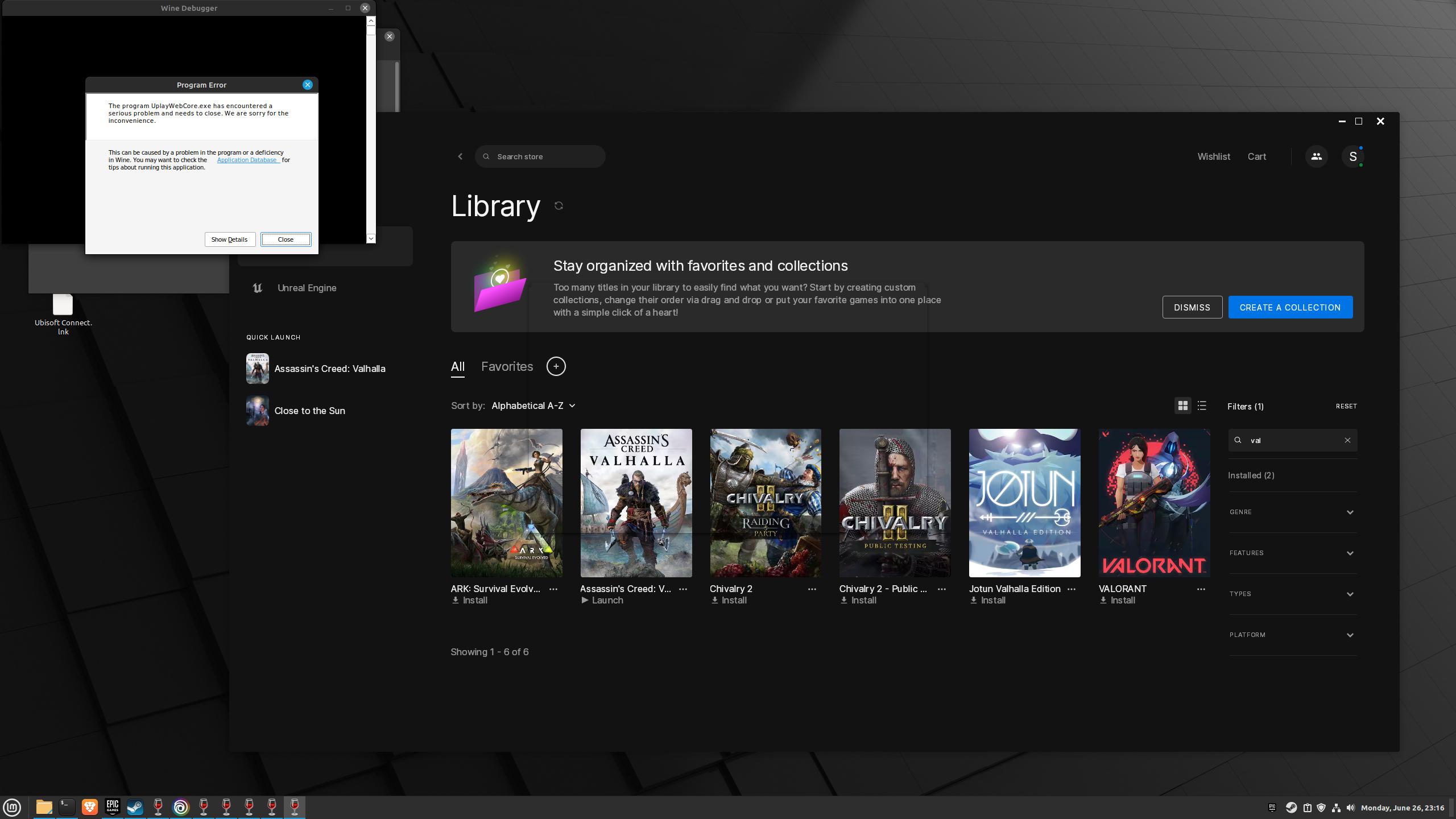
Task: Click the highlighted Wine glass taskbar icon
Action: pyautogui.click(x=294, y=807)
